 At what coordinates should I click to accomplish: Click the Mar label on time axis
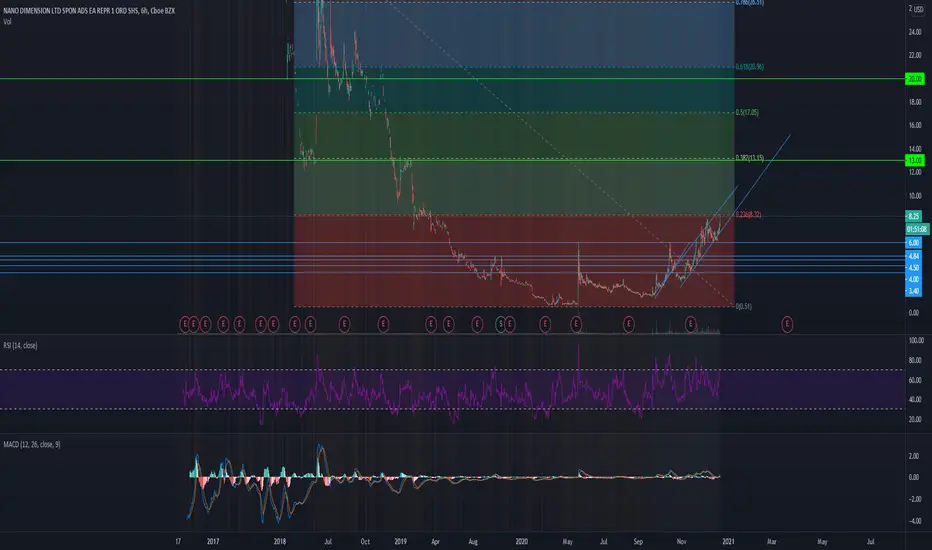pos(772,542)
